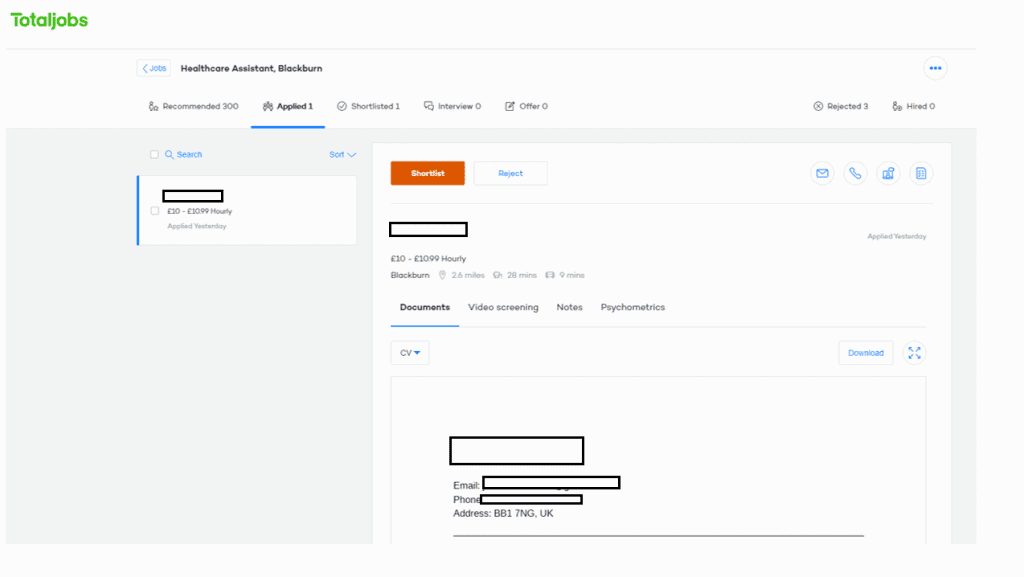
Task: Switch to the Shortlisted 1 tab
Action: [368, 106]
